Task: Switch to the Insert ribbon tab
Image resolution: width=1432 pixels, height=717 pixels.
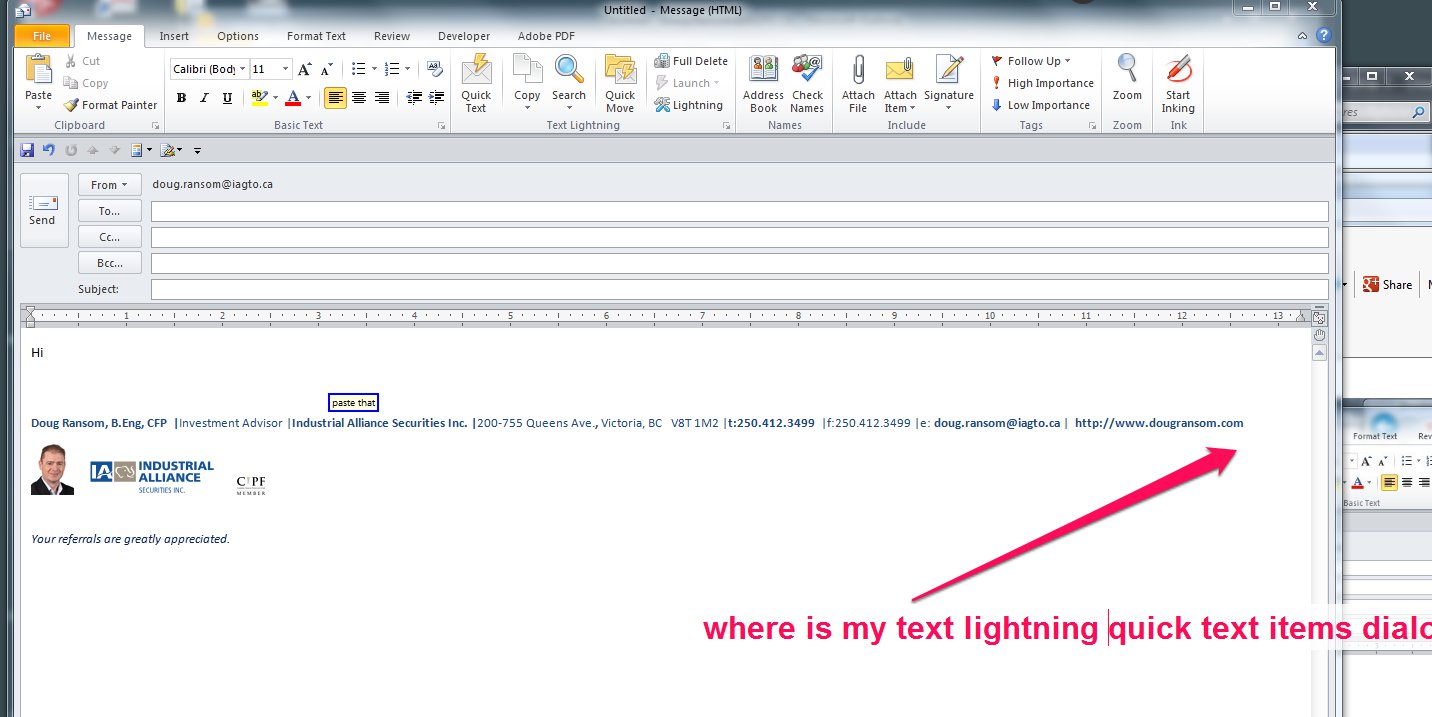Action: (x=174, y=36)
